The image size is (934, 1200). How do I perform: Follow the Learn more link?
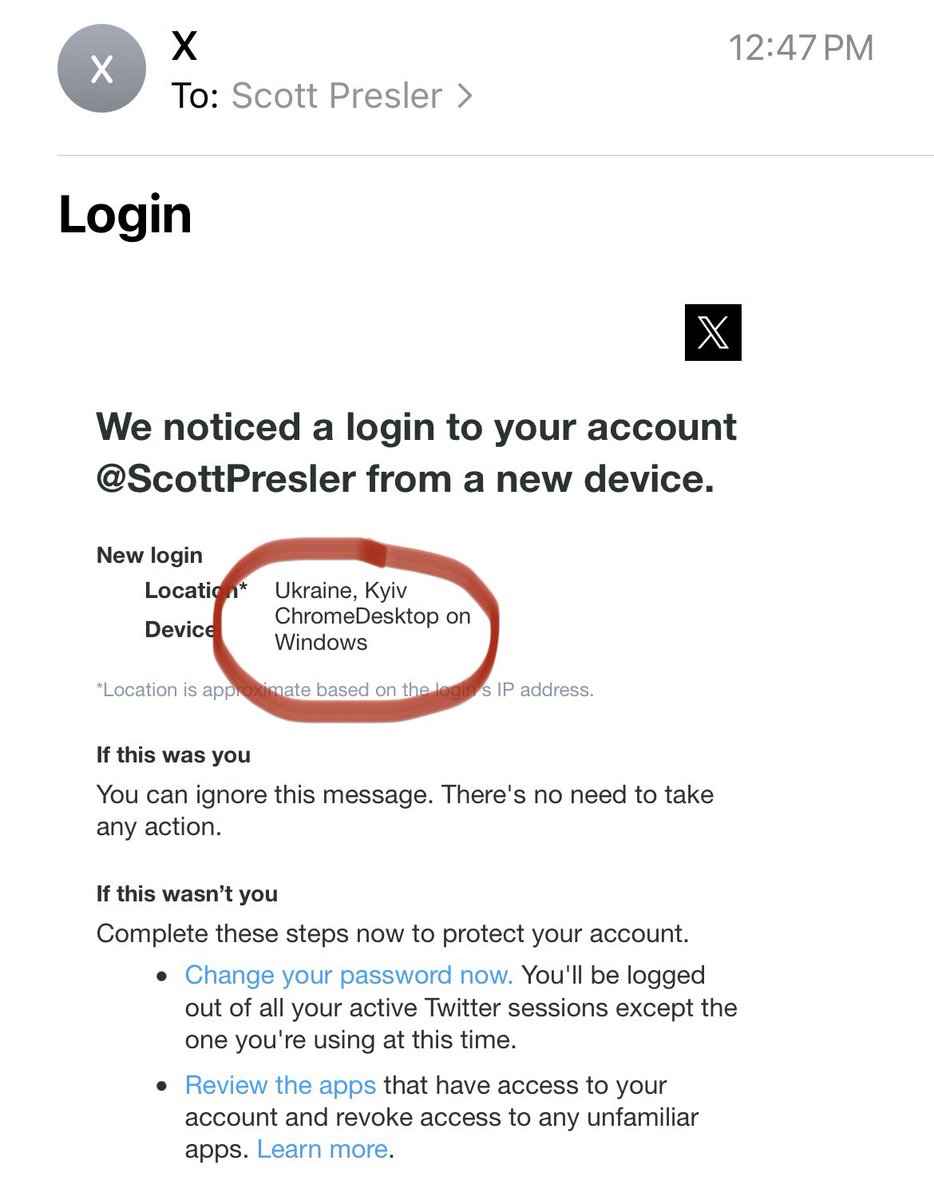322,1149
